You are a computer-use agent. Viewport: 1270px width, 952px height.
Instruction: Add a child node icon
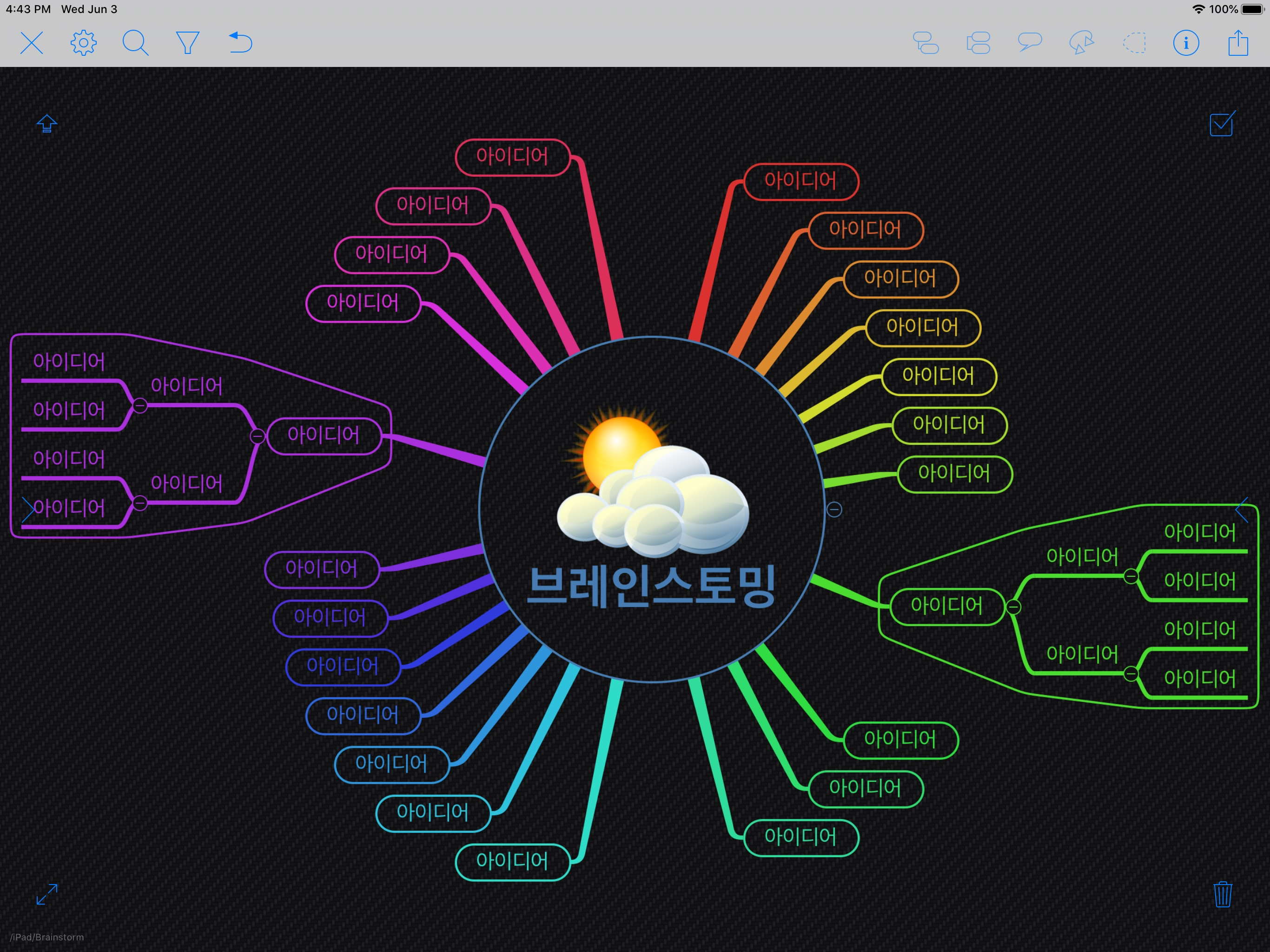point(926,42)
